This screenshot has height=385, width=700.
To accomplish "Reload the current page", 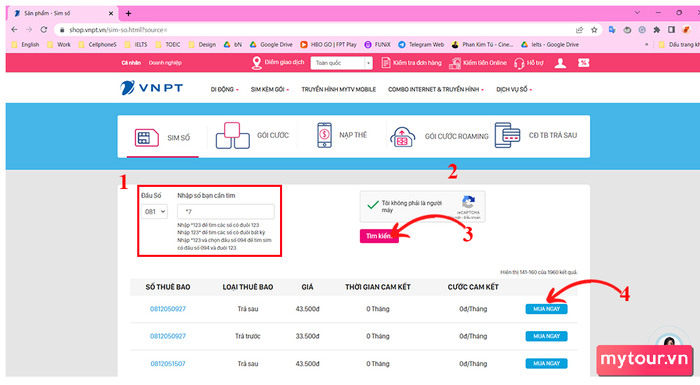I will click(x=44, y=29).
